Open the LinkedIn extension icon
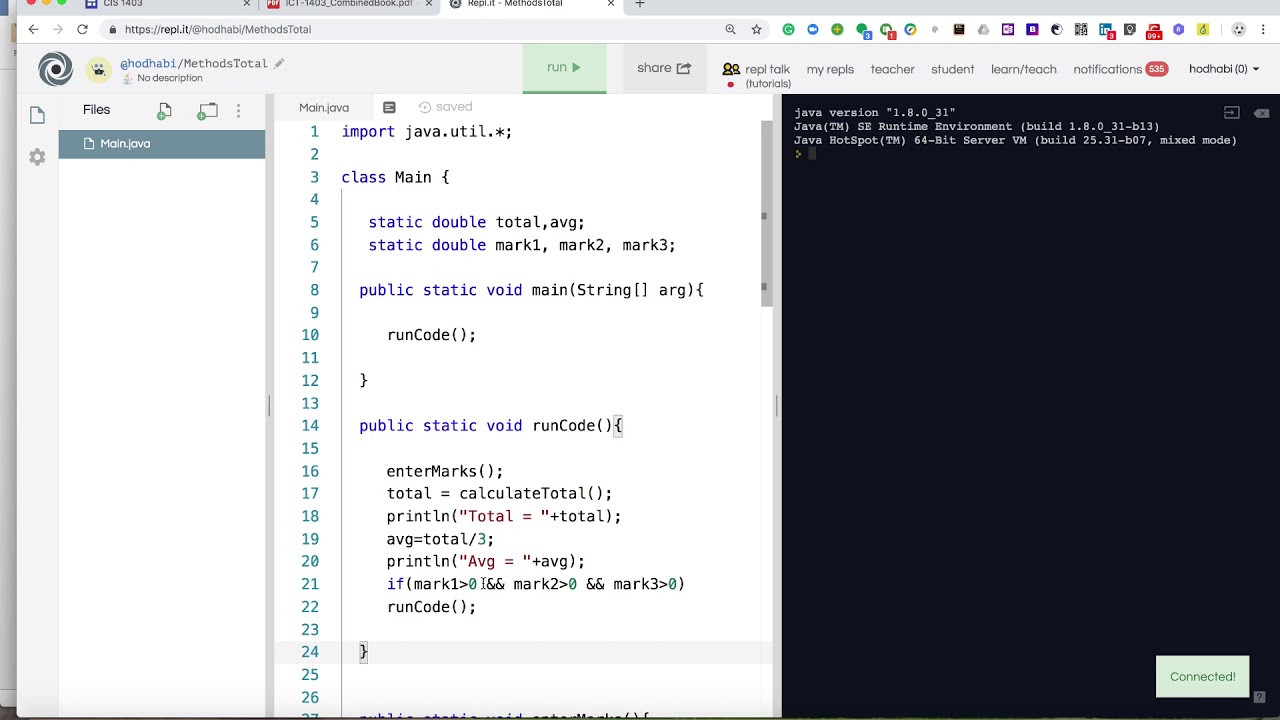1280x720 pixels. (x=1106, y=30)
